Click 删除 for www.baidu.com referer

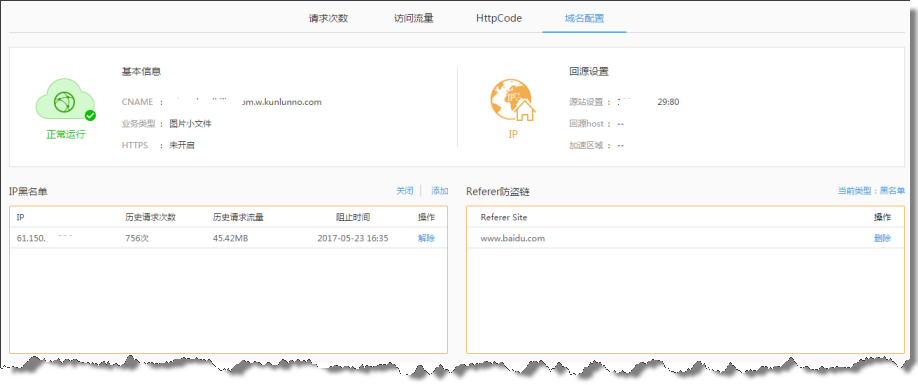click(x=882, y=238)
